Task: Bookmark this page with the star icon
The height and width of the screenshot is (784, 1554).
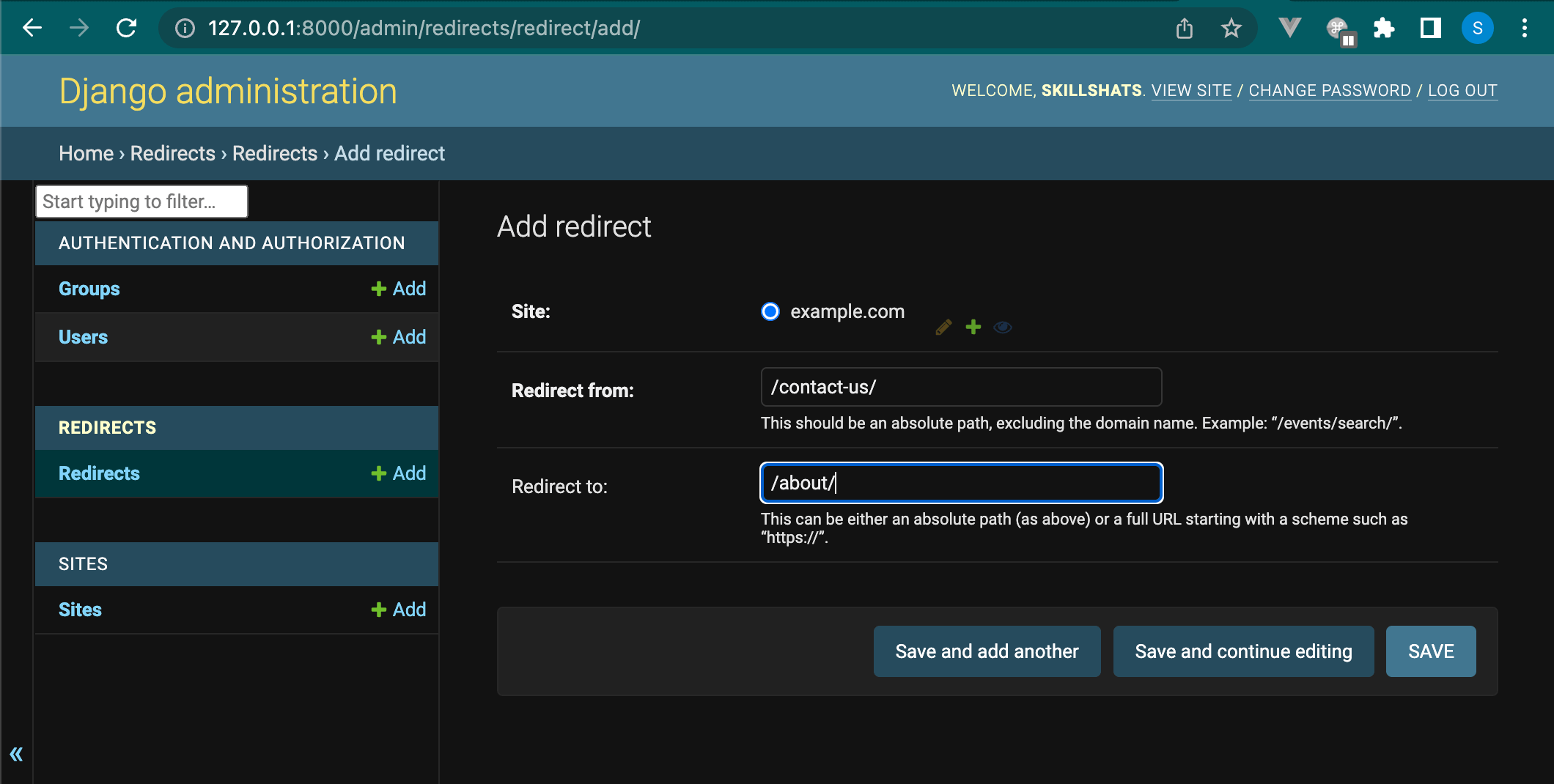Action: click(x=1231, y=29)
